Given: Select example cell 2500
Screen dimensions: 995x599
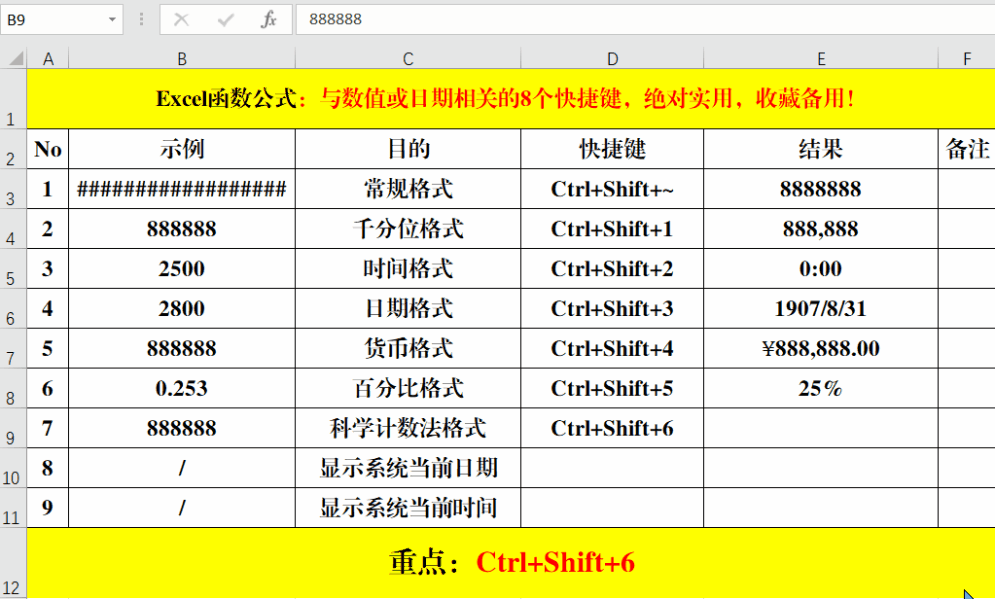Looking at the screenshot, I should click(x=182, y=268).
